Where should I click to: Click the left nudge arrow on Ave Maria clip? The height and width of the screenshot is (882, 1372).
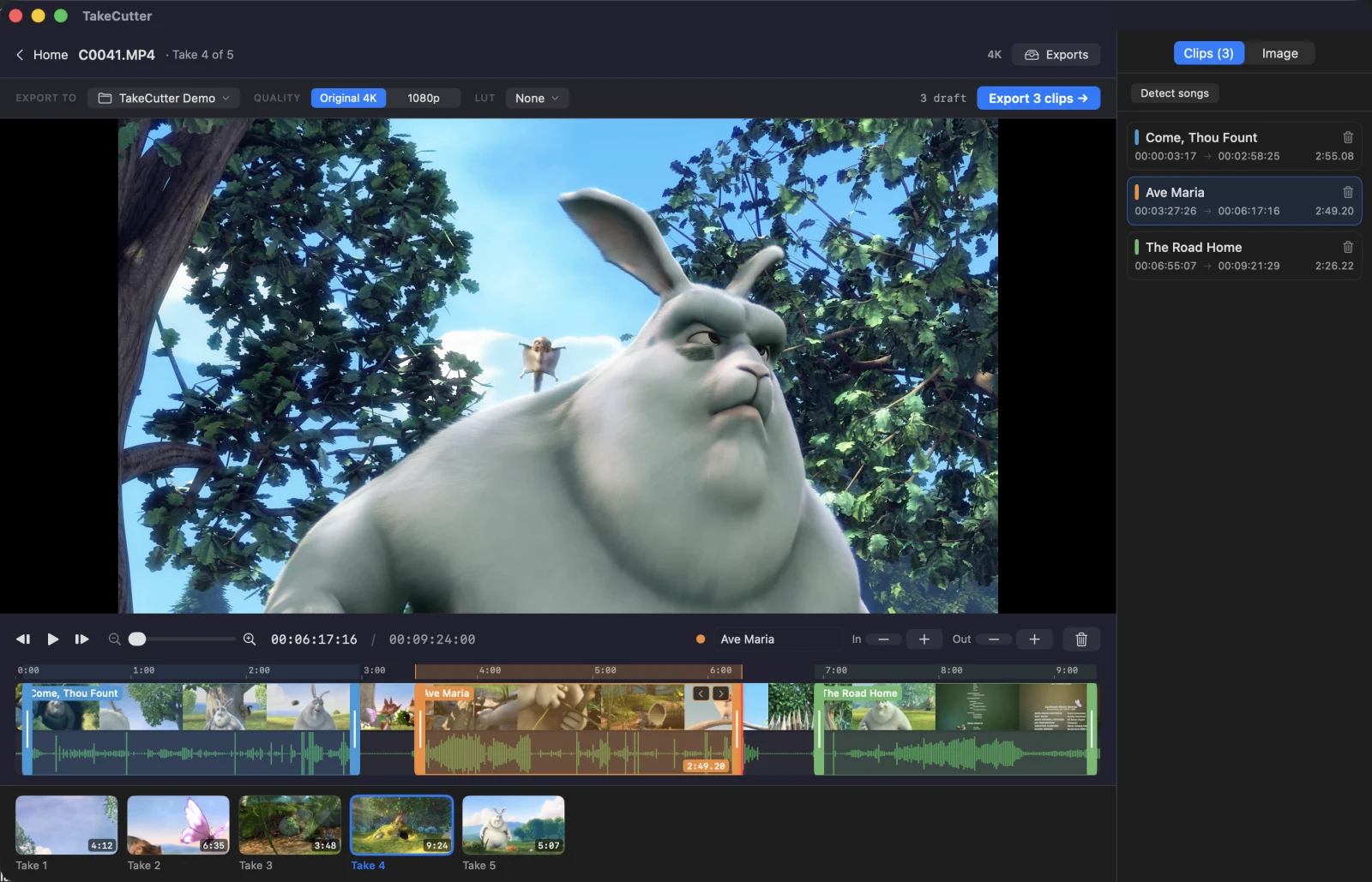pos(701,693)
